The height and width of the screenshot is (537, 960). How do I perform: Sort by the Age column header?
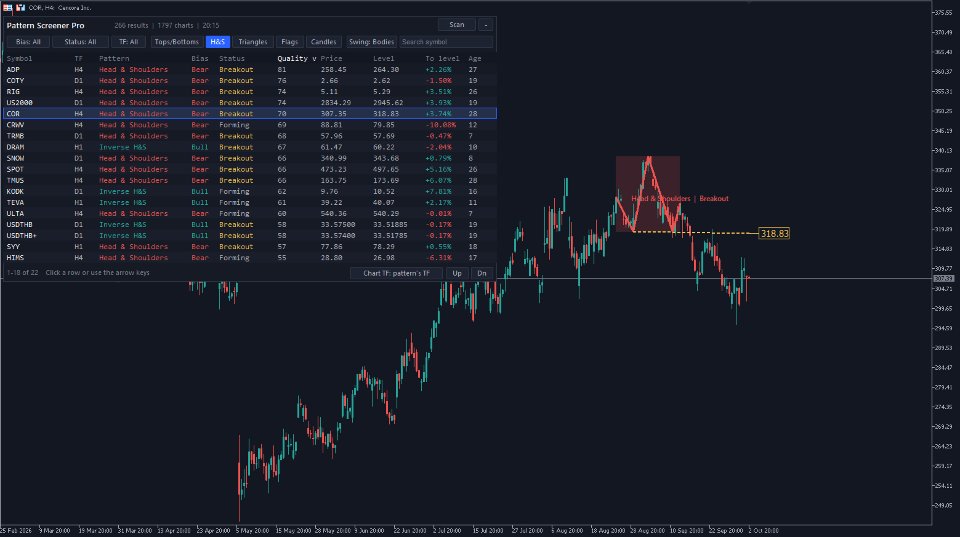[474, 59]
